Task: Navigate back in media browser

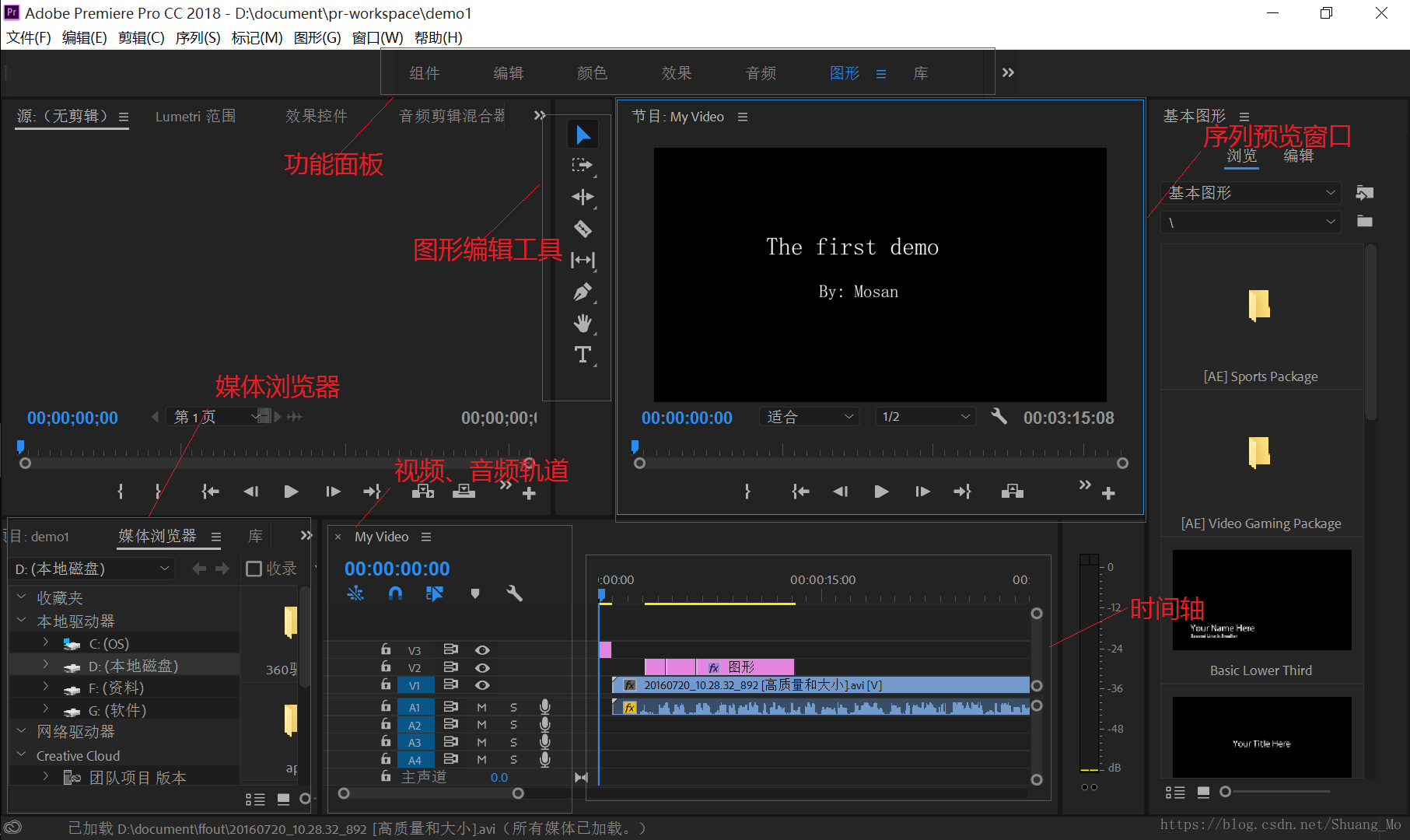Action: point(199,569)
